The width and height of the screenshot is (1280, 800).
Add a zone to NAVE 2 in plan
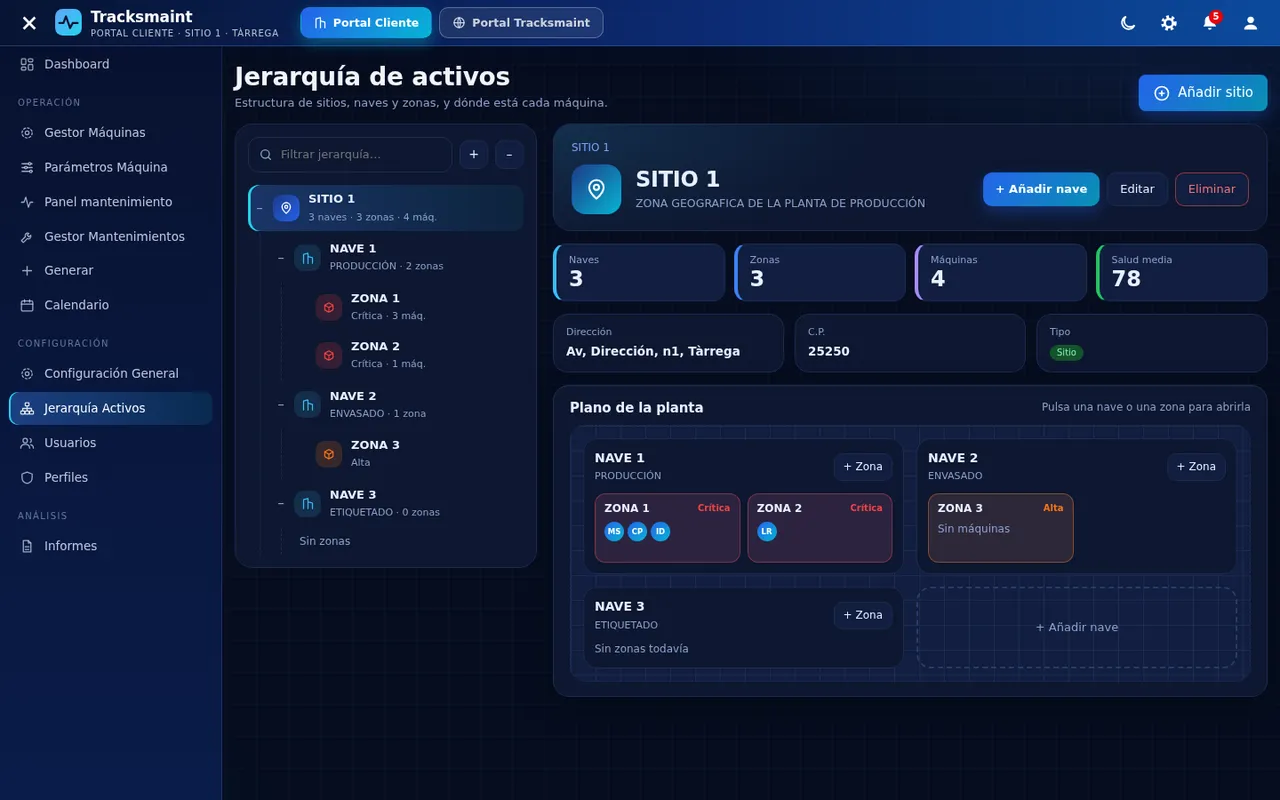1196,467
